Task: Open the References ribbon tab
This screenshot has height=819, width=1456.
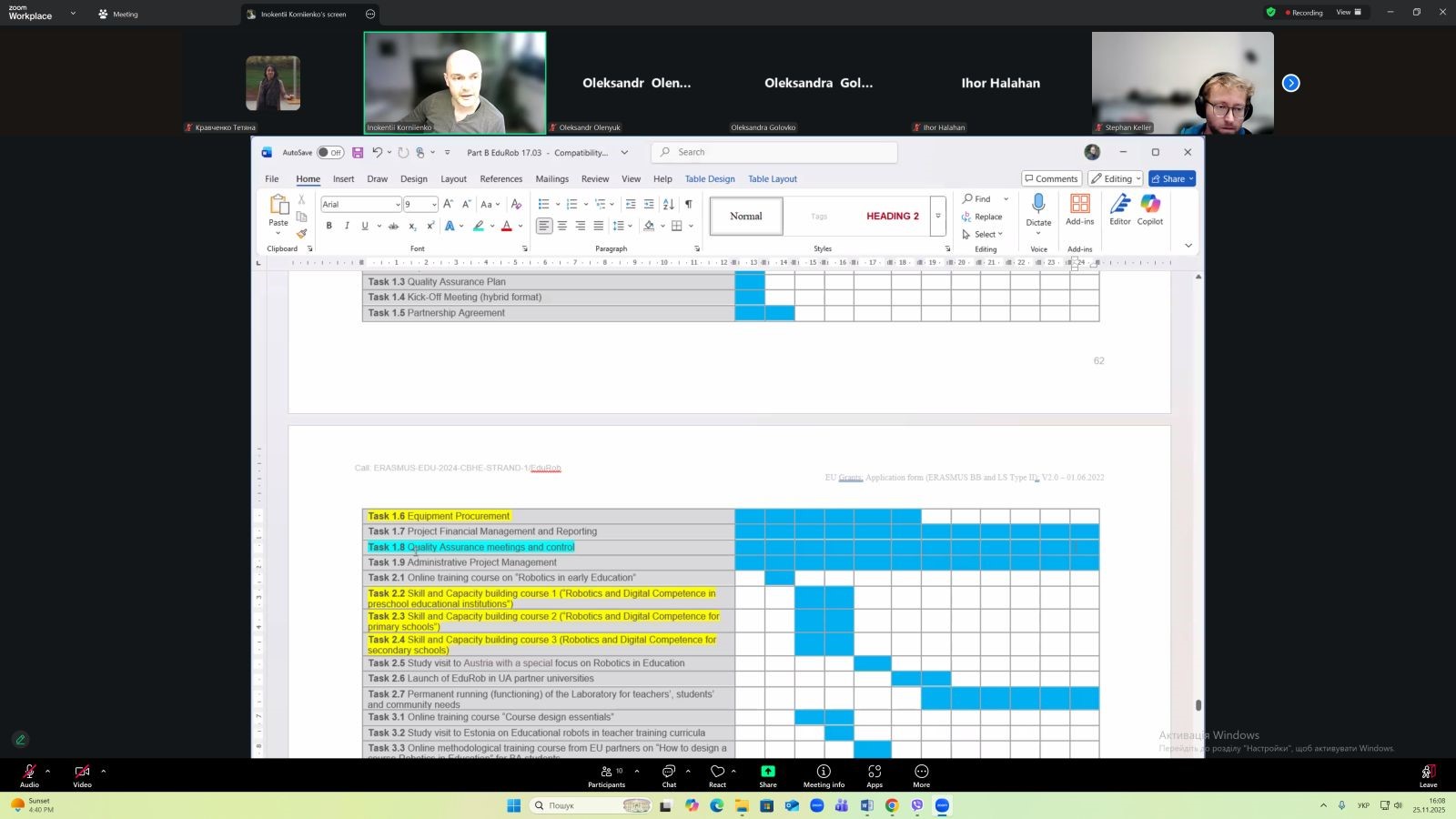Action: pyautogui.click(x=500, y=179)
